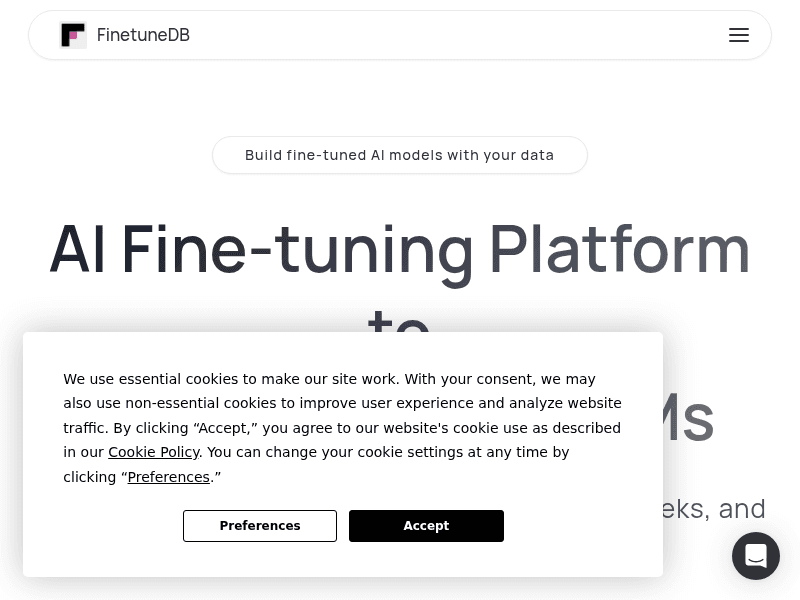This screenshot has width=800, height=600.
Task: Follow the underlined Cookie Policy link
Action: point(154,452)
